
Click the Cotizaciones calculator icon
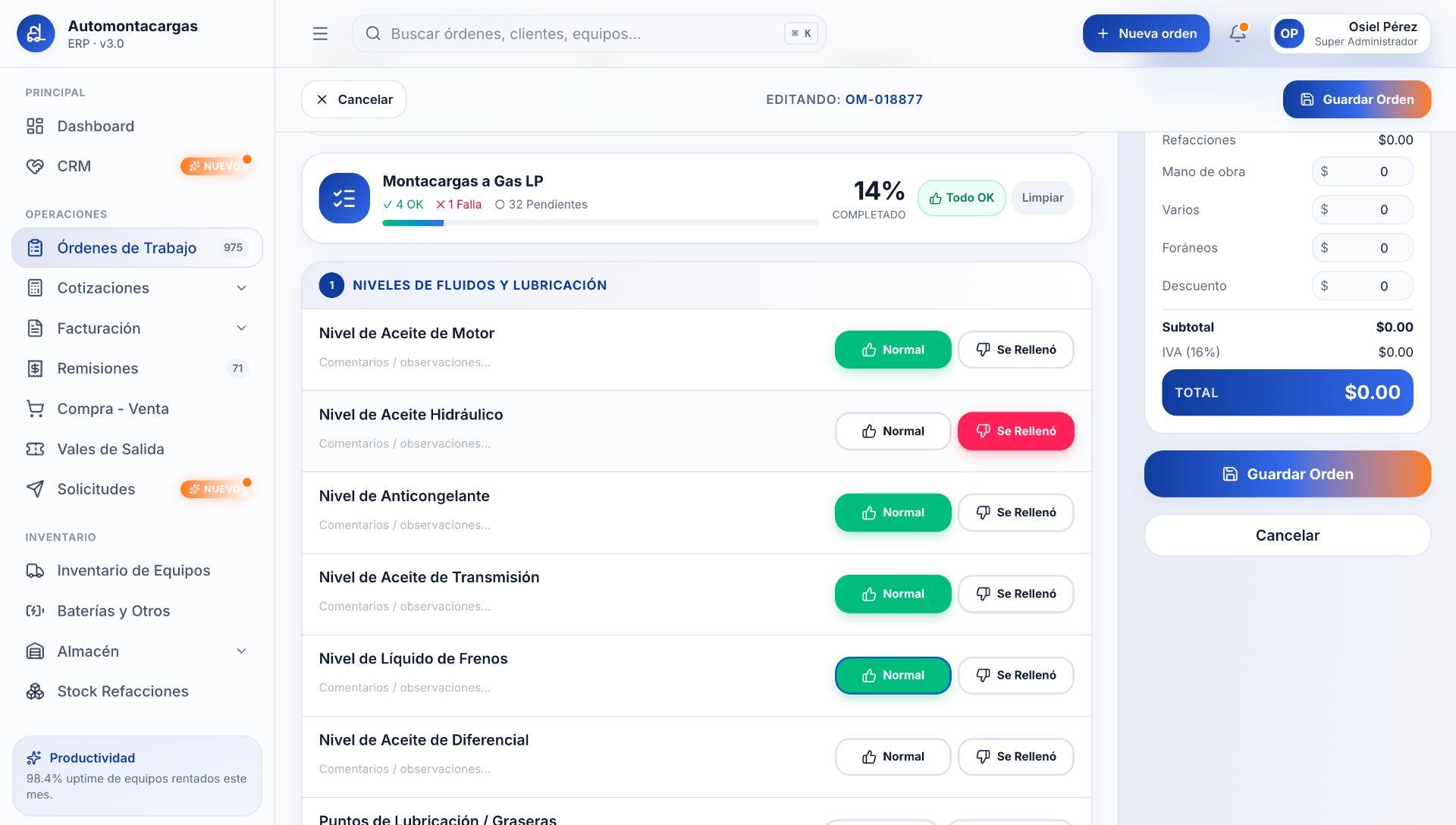tap(35, 288)
